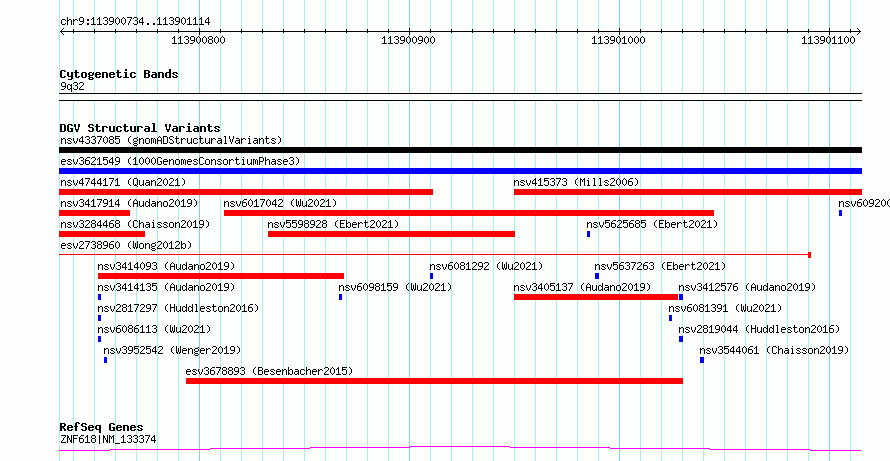Click the blue marker under nsv5625685
The height and width of the screenshot is (461, 890).
tap(589, 234)
